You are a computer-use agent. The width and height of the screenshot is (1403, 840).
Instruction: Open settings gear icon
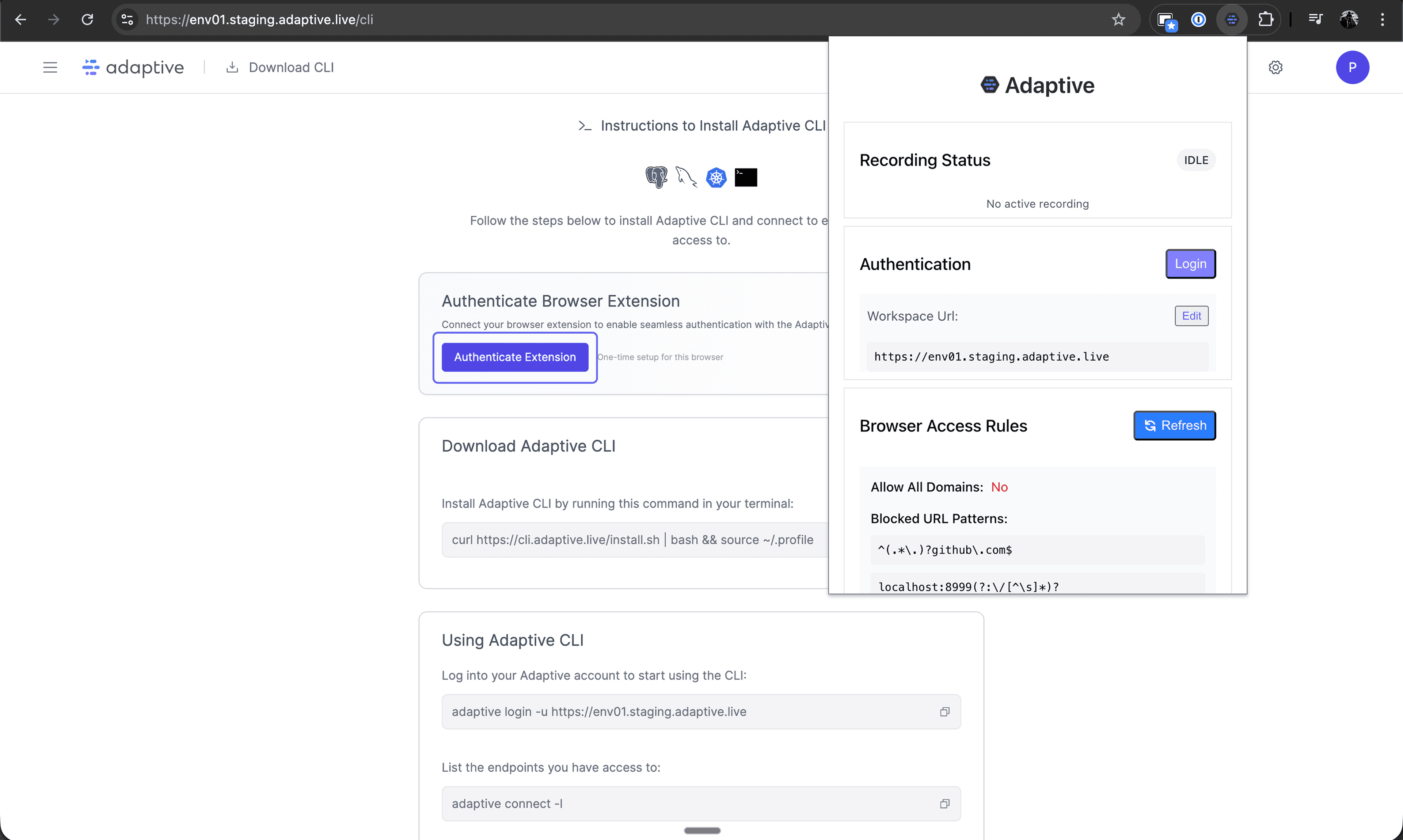[1275, 67]
